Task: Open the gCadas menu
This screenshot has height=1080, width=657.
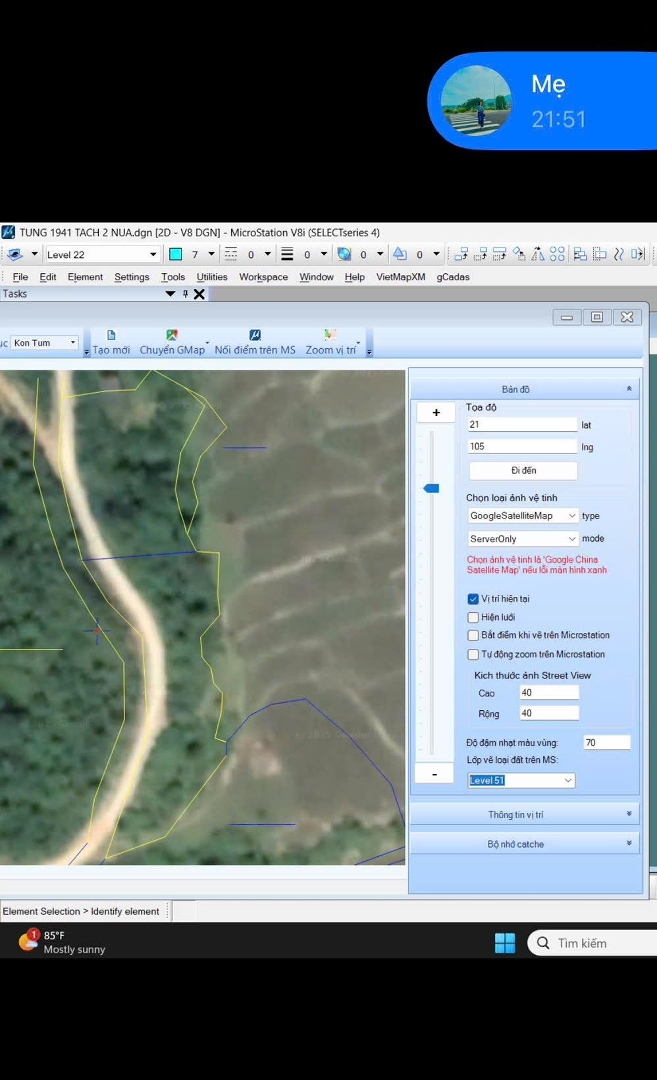Action: (x=453, y=277)
